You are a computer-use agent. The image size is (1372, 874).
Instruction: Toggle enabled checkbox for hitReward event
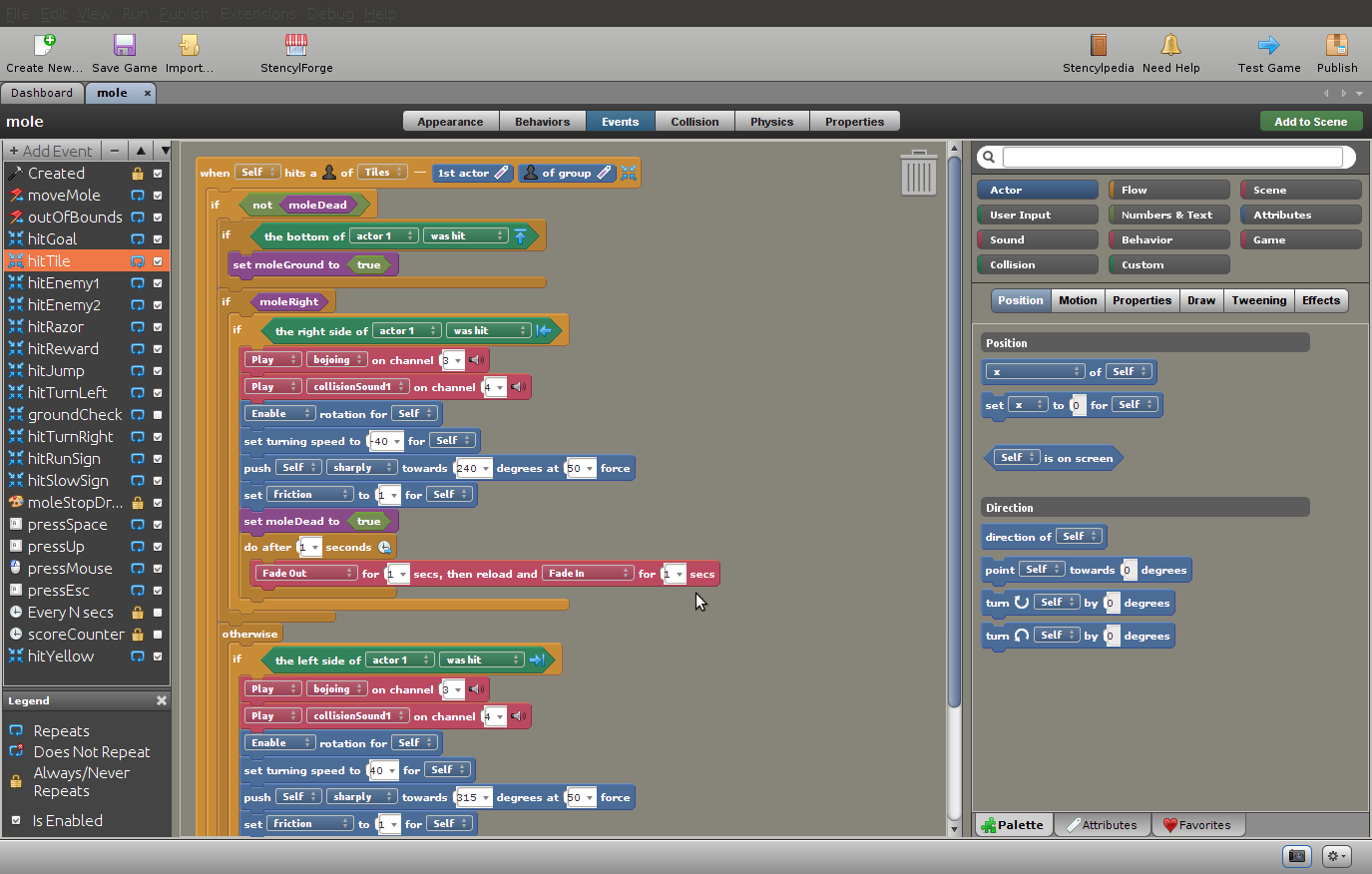[158, 349]
